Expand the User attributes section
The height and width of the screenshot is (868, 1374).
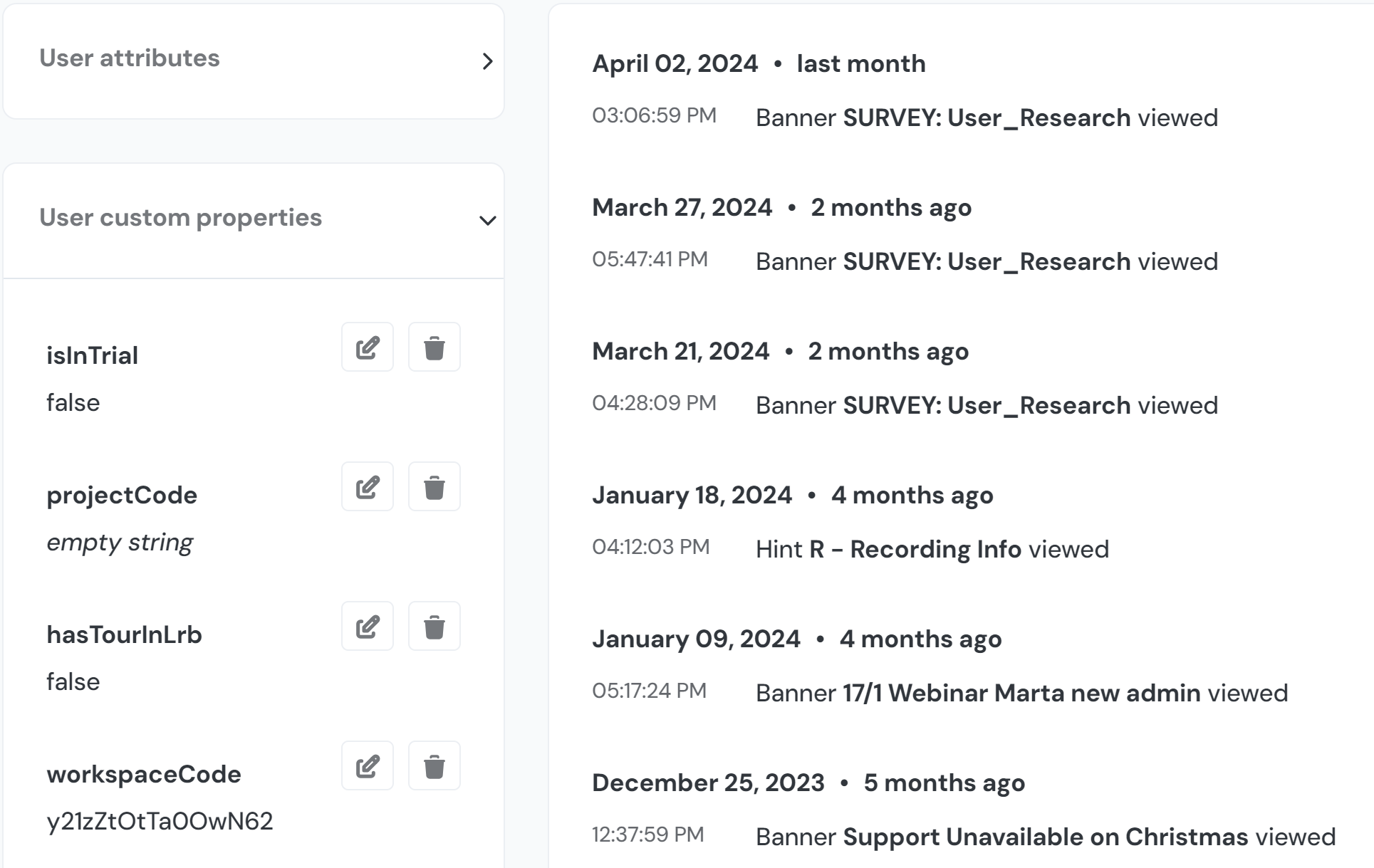(487, 61)
